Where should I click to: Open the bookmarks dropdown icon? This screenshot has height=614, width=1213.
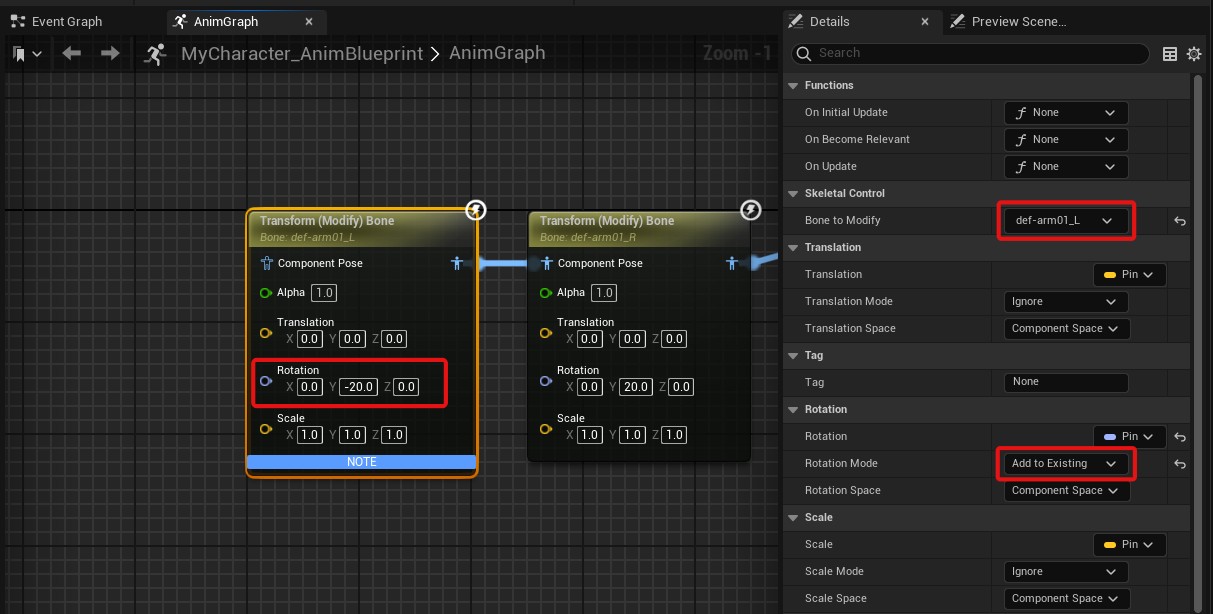(x=27, y=54)
